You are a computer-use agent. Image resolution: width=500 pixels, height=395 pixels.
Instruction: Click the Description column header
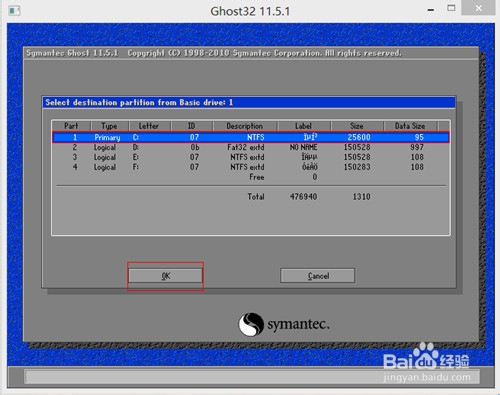coord(245,126)
